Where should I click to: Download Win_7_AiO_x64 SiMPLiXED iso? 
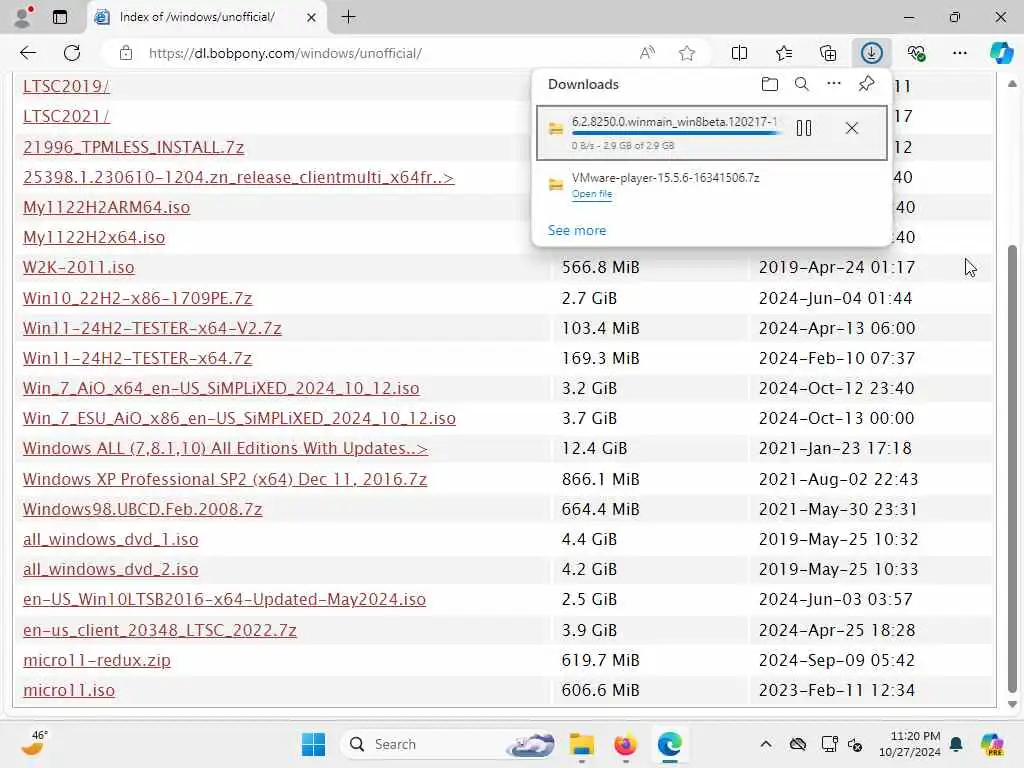(221, 388)
